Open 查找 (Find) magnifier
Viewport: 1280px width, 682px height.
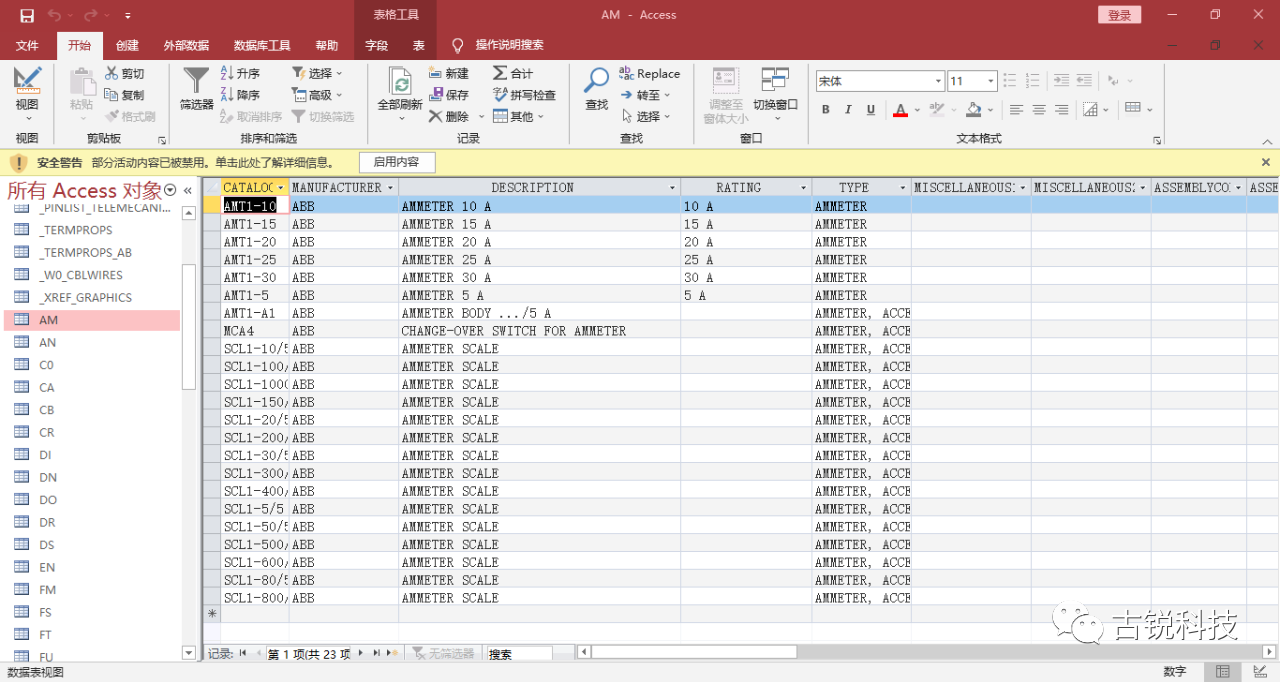[x=597, y=88]
